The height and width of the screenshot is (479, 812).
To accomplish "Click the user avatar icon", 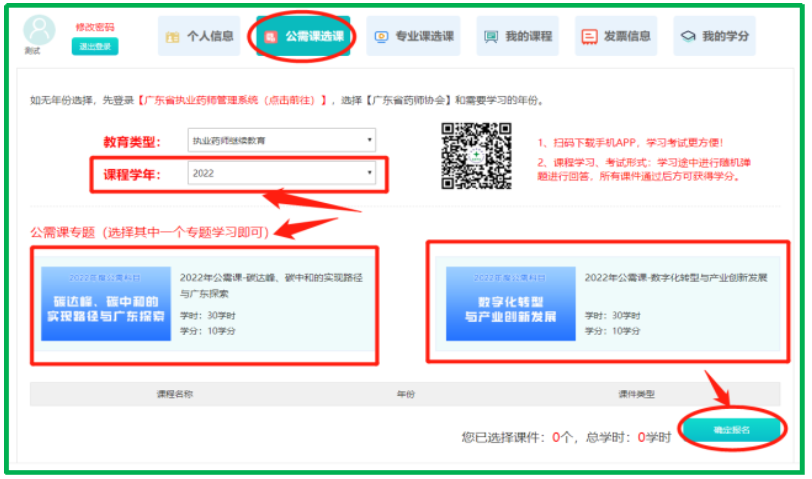I will [x=39, y=30].
